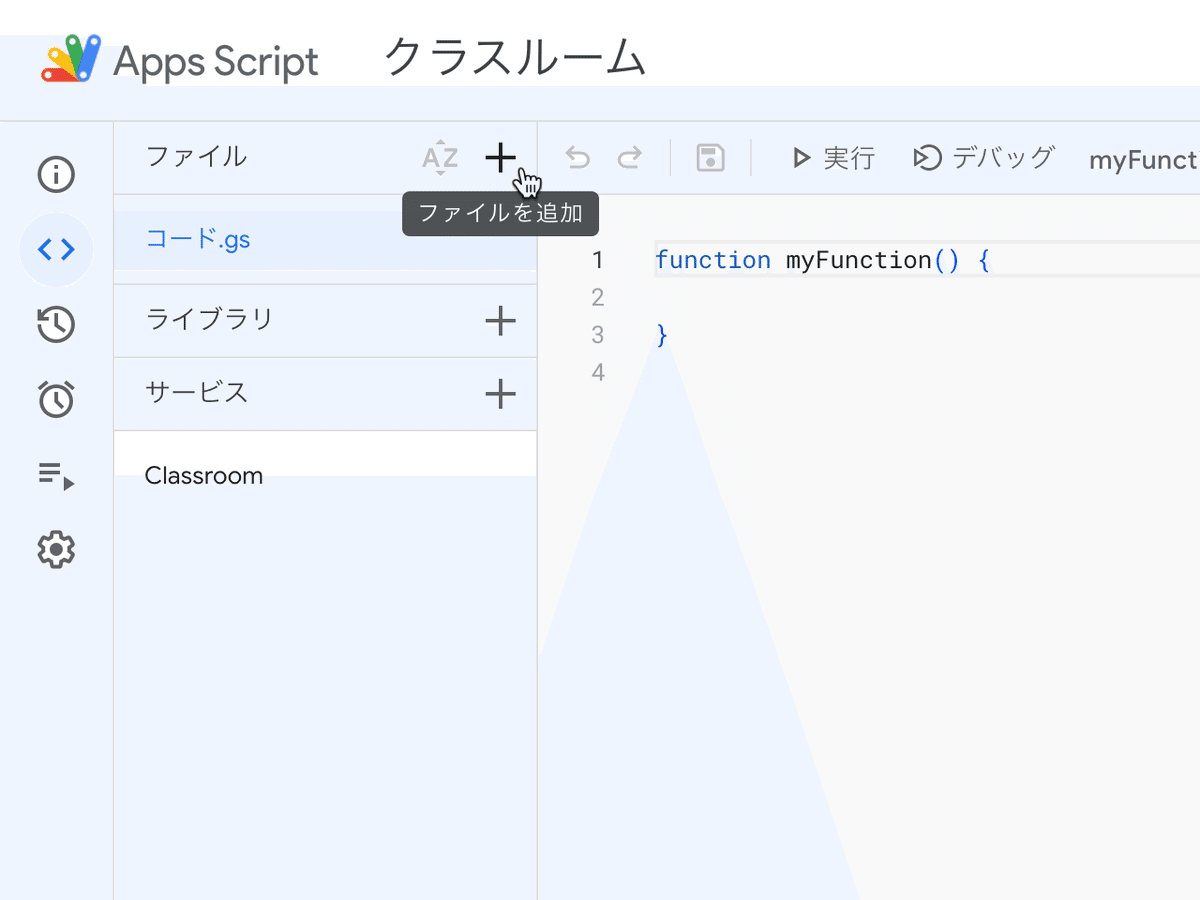Viewport: 1200px width, 900px height.
Task: Click the サービス section header
Action: coord(197,393)
